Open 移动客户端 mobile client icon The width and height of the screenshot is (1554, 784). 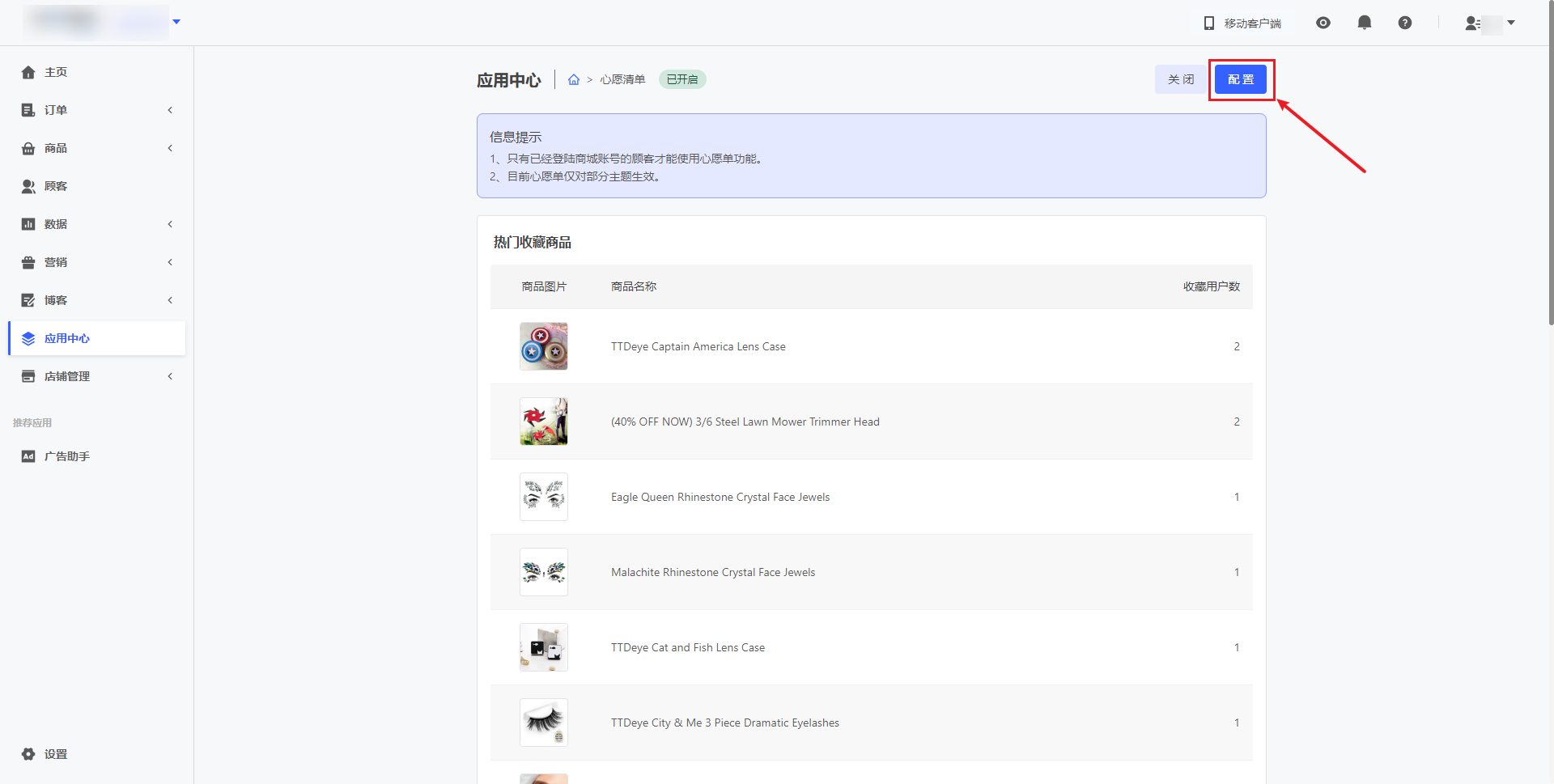point(1209,23)
